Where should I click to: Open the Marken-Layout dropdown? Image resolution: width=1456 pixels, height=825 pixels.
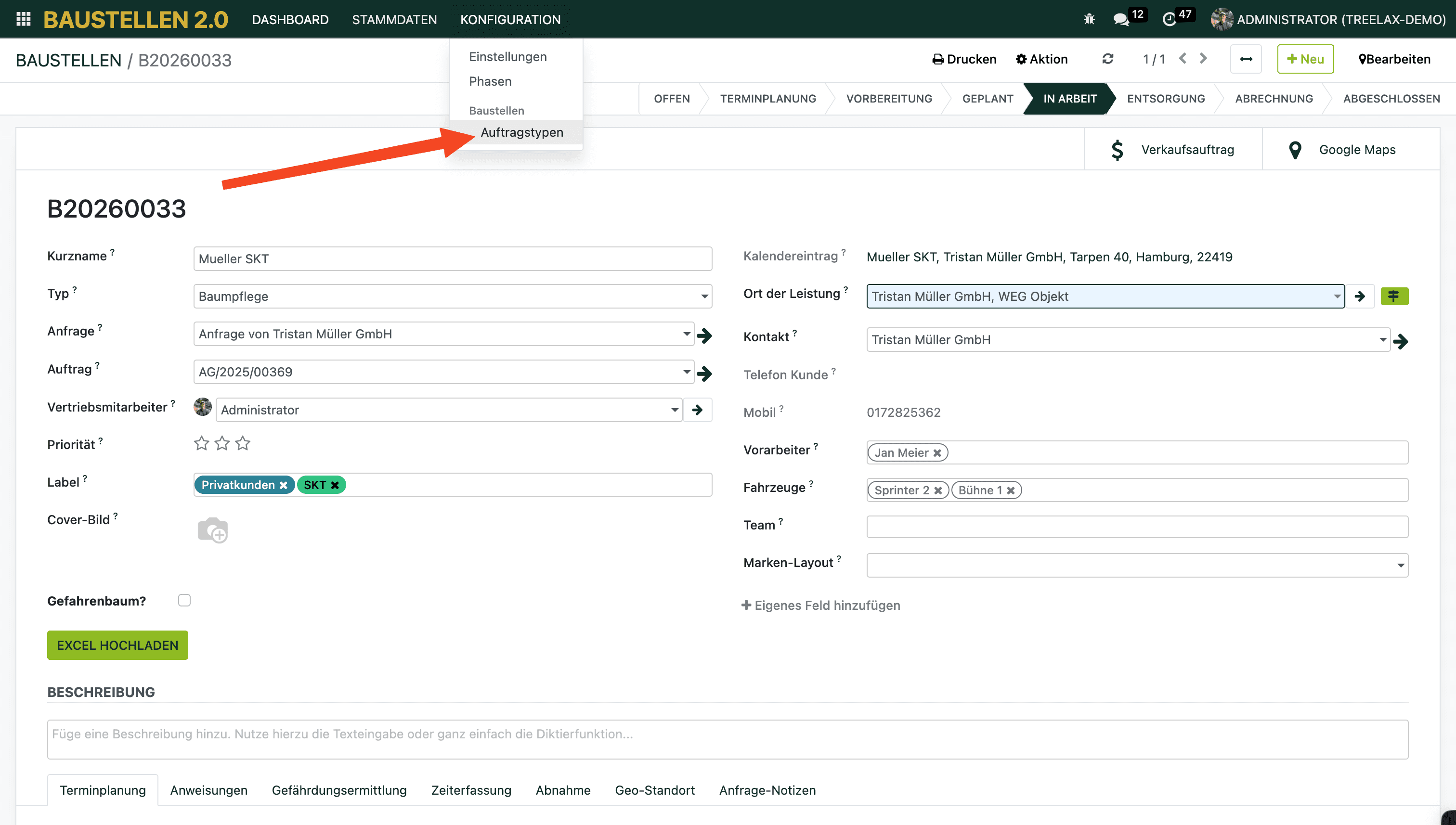coord(1400,565)
